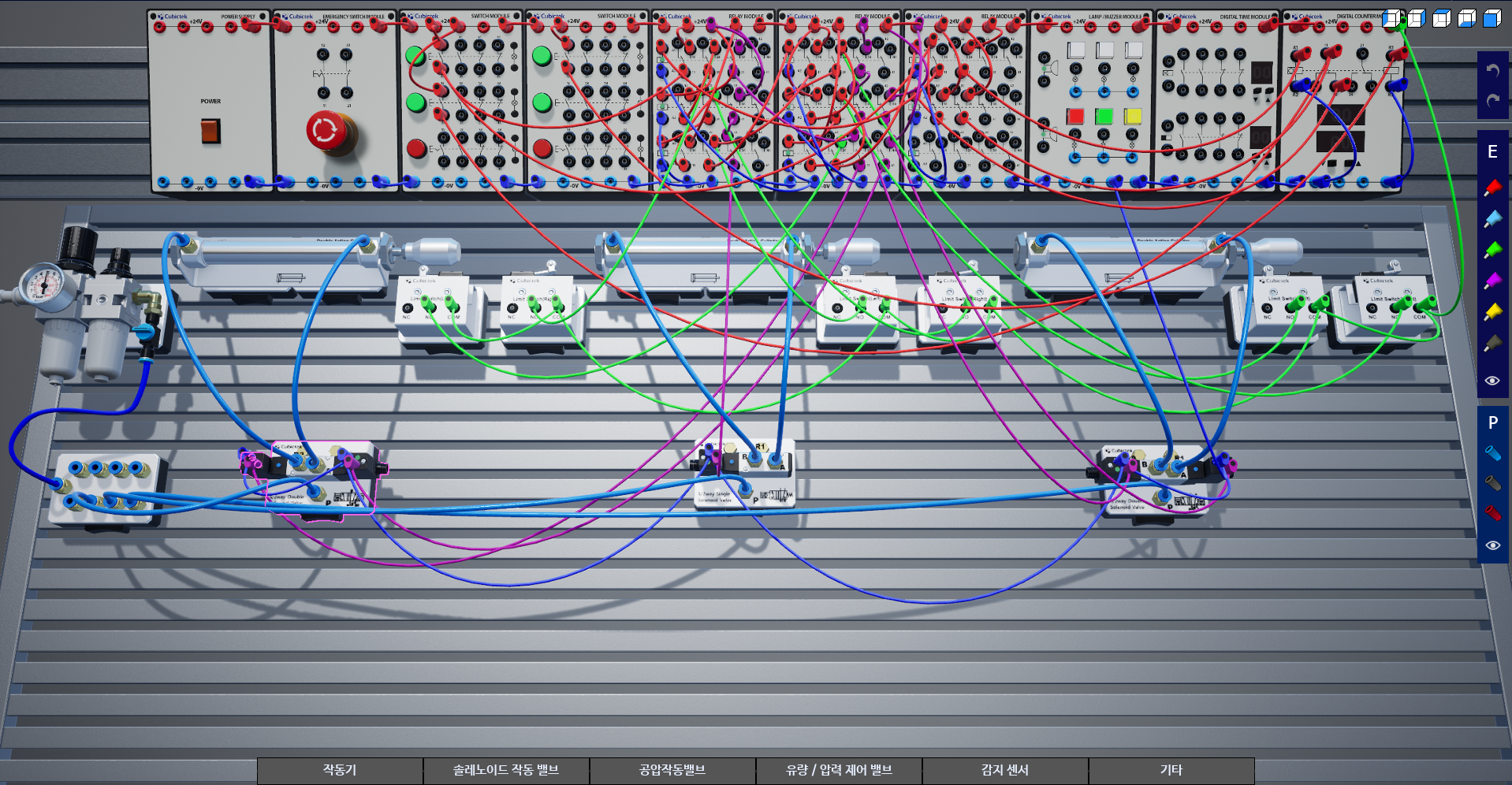Screen dimensions: 1512x785
Task: Select the red electrical wire plug
Action: 1492,188
